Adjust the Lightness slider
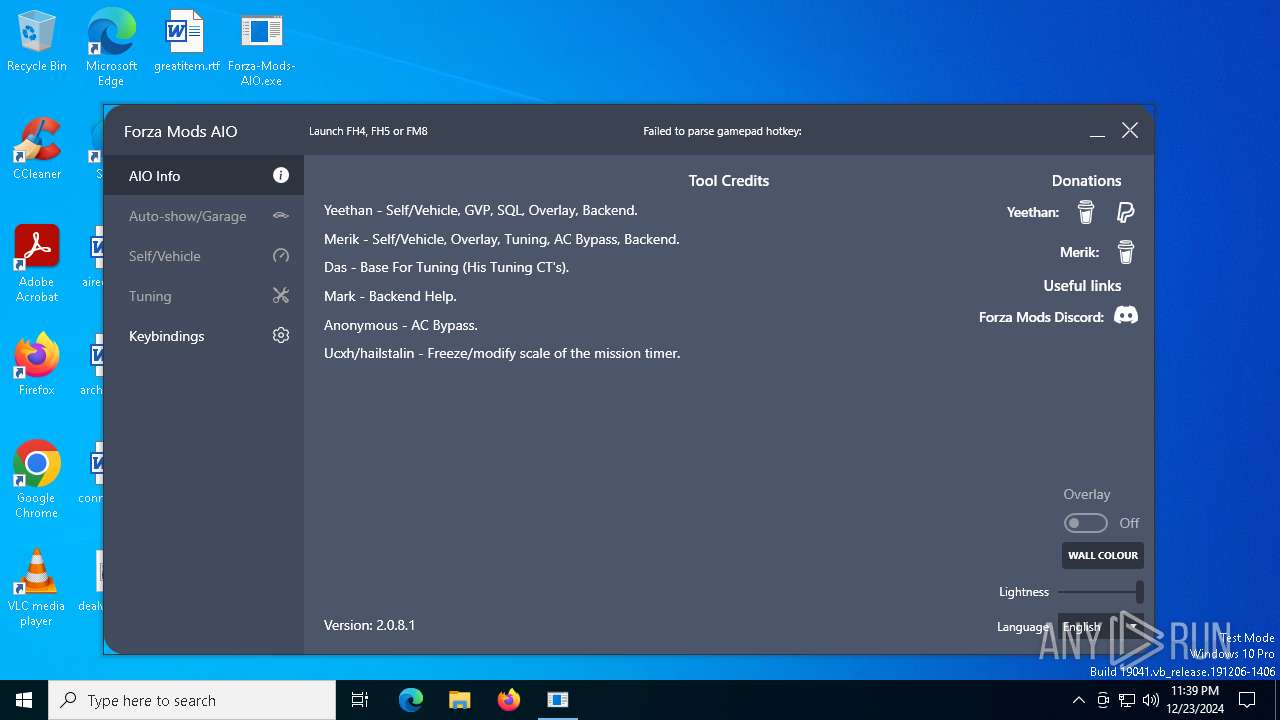 point(1101,592)
